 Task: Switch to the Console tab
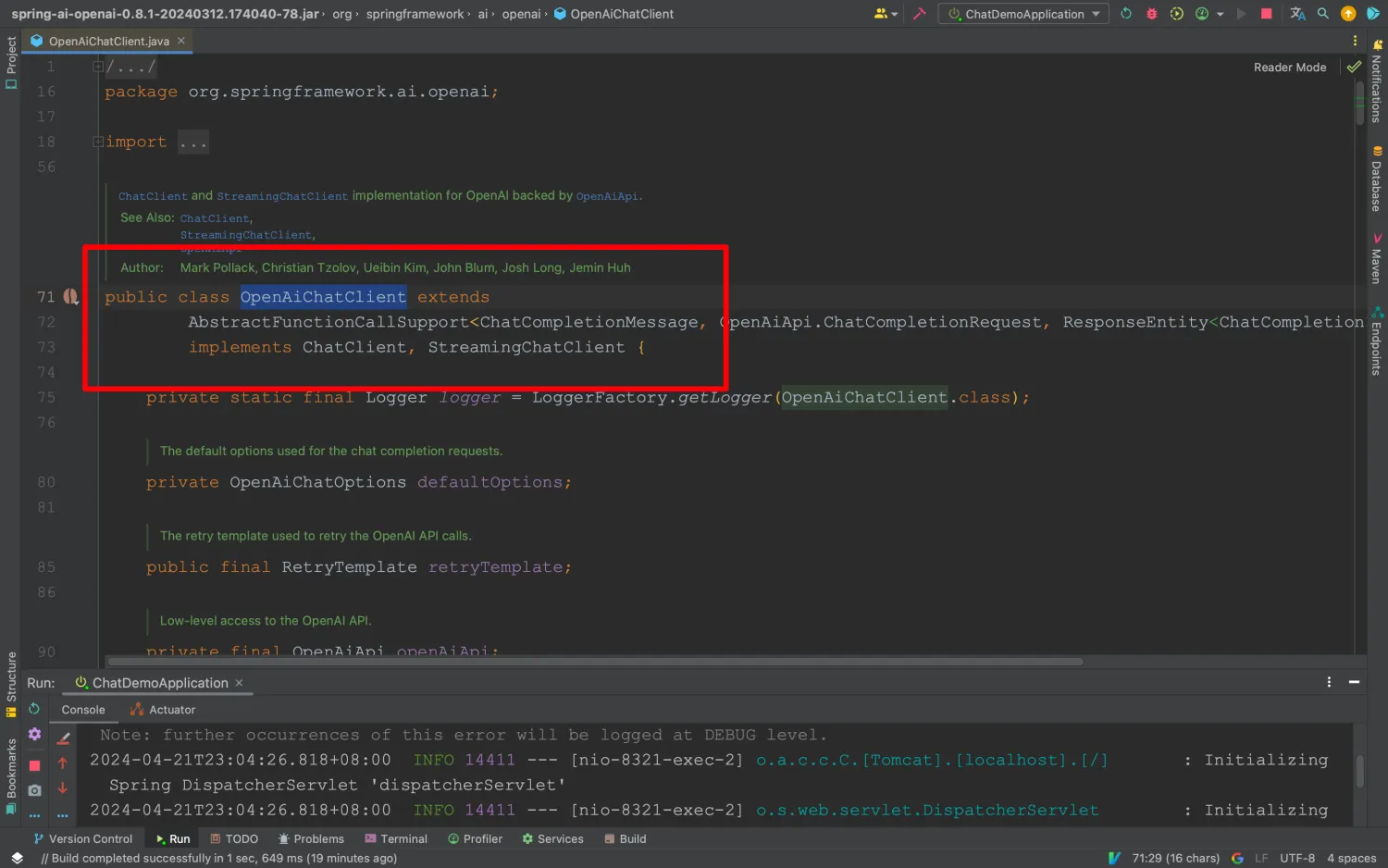tap(83, 710)
